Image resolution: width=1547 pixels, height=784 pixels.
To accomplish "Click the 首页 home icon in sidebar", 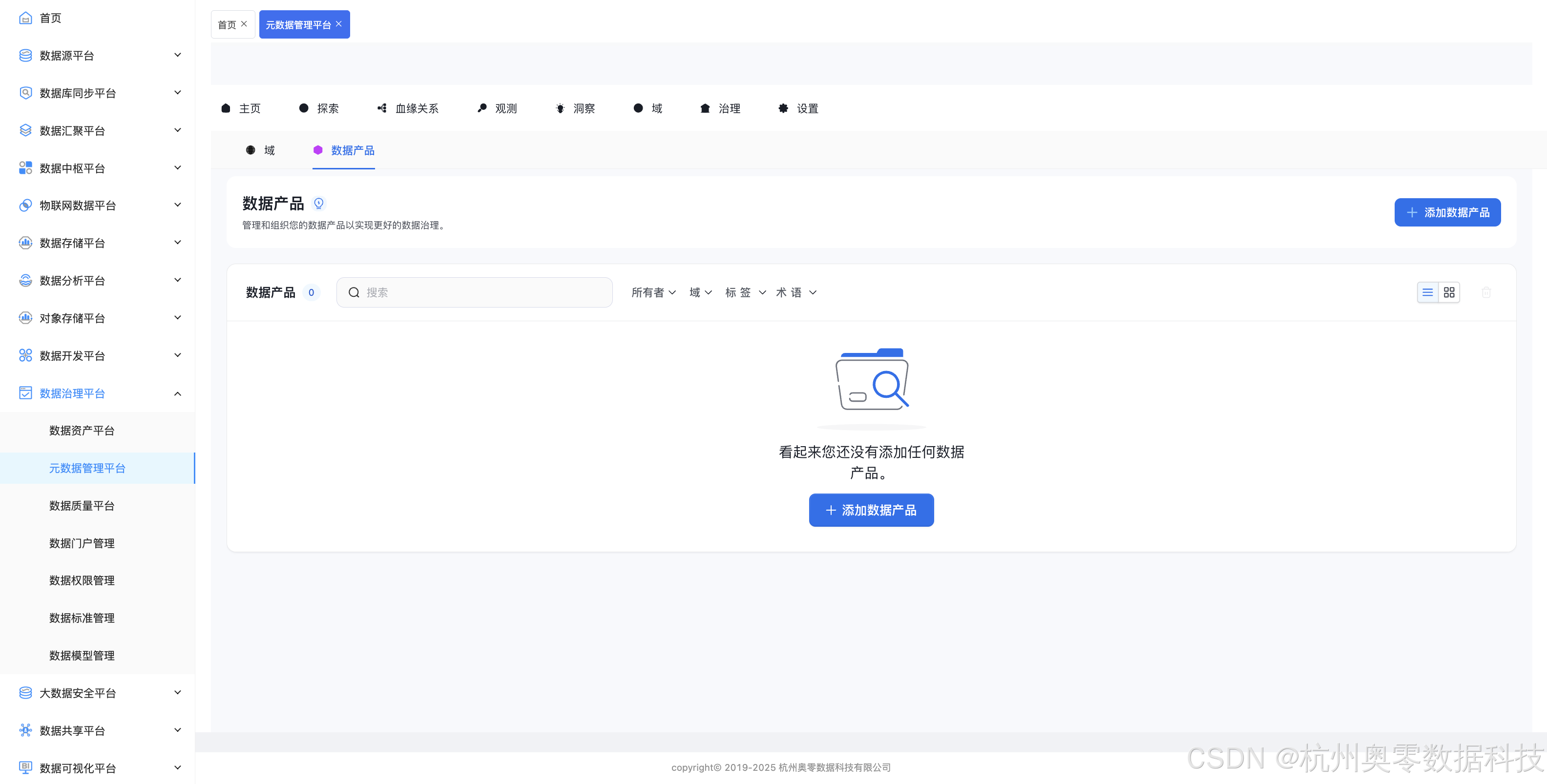I will tap(25, 18).
